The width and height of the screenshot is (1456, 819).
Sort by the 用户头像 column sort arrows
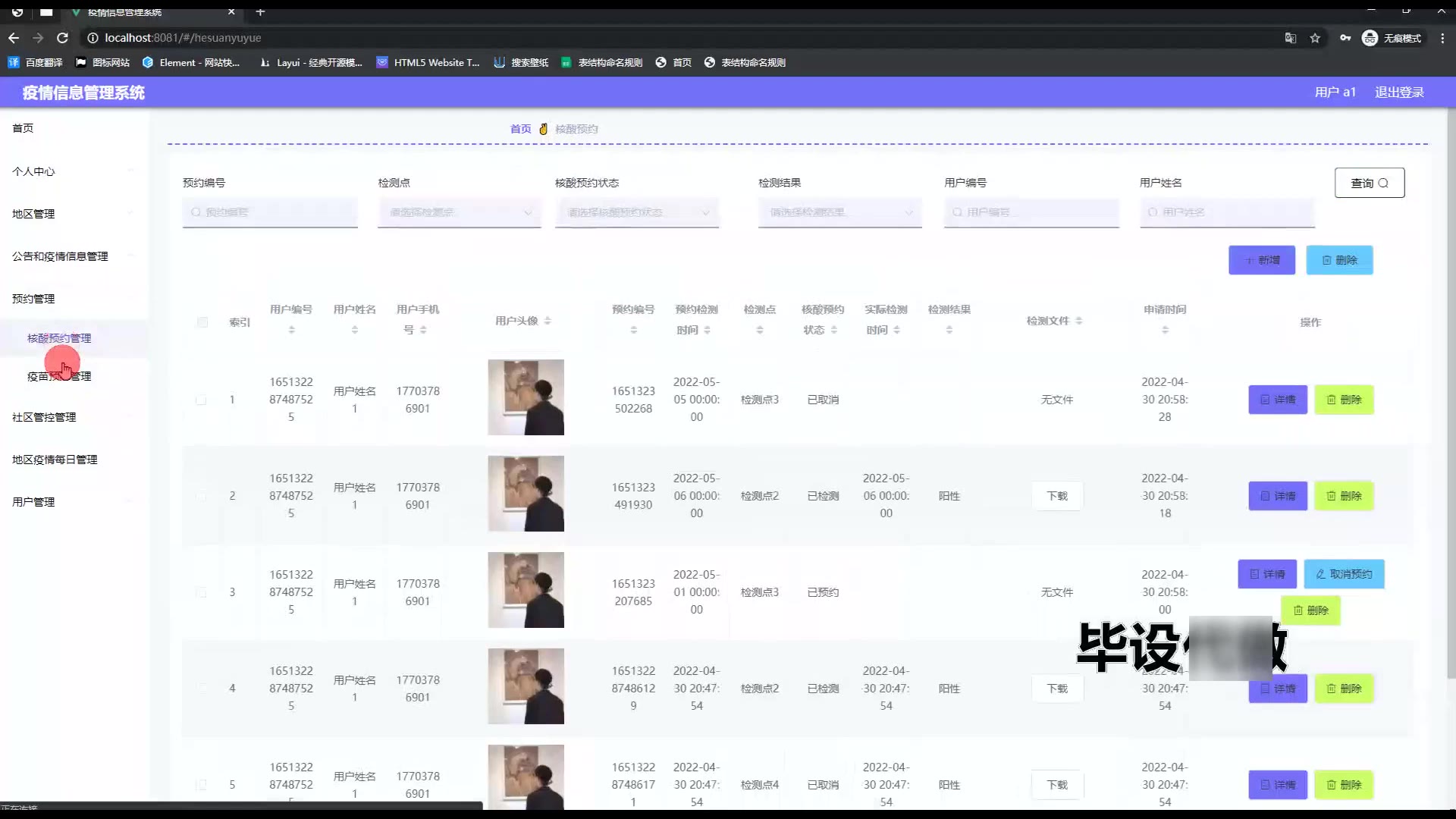(548, 321)
